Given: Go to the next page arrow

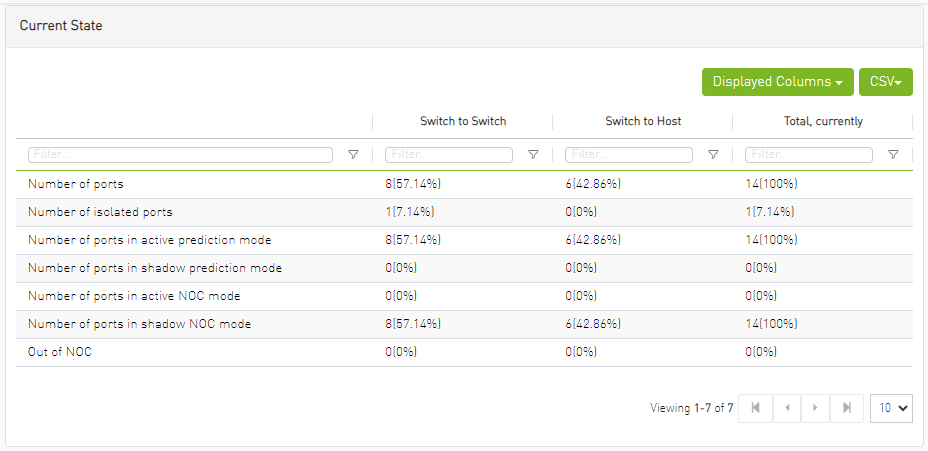Looking at the screenshot, I should tap(816, 408).
